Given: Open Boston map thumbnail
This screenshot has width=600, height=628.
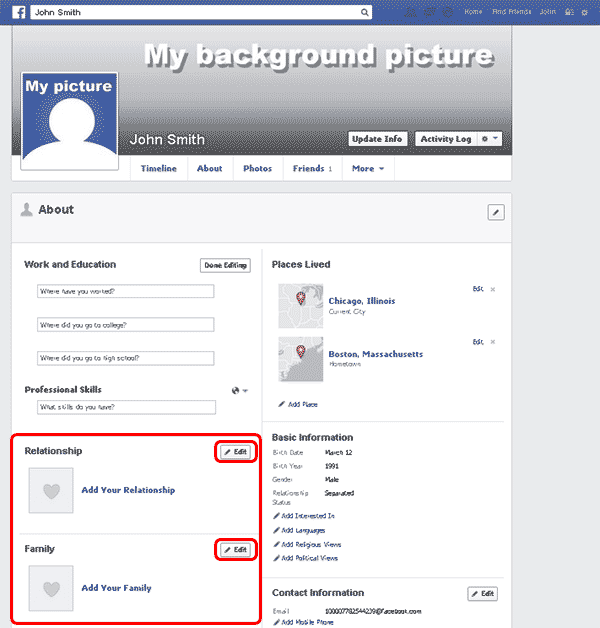Looking at the screenshot, I should pyautogui.click(x=301, y=359).
